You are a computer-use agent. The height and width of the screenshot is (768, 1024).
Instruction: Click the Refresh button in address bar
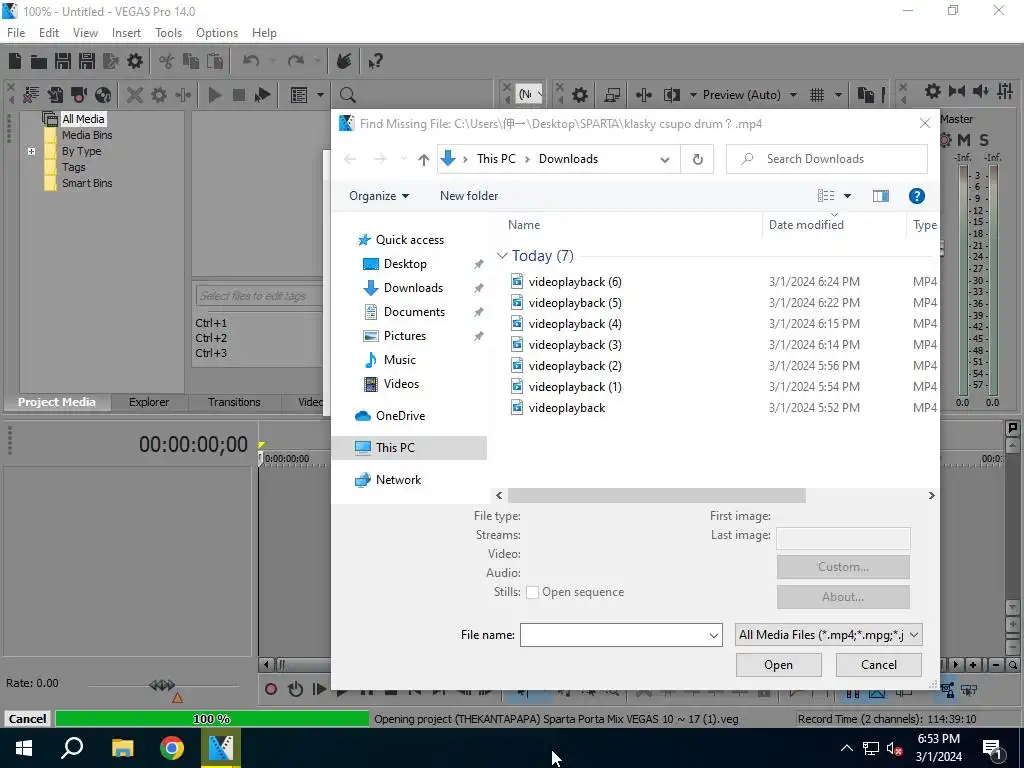click(x=697, y=159)
